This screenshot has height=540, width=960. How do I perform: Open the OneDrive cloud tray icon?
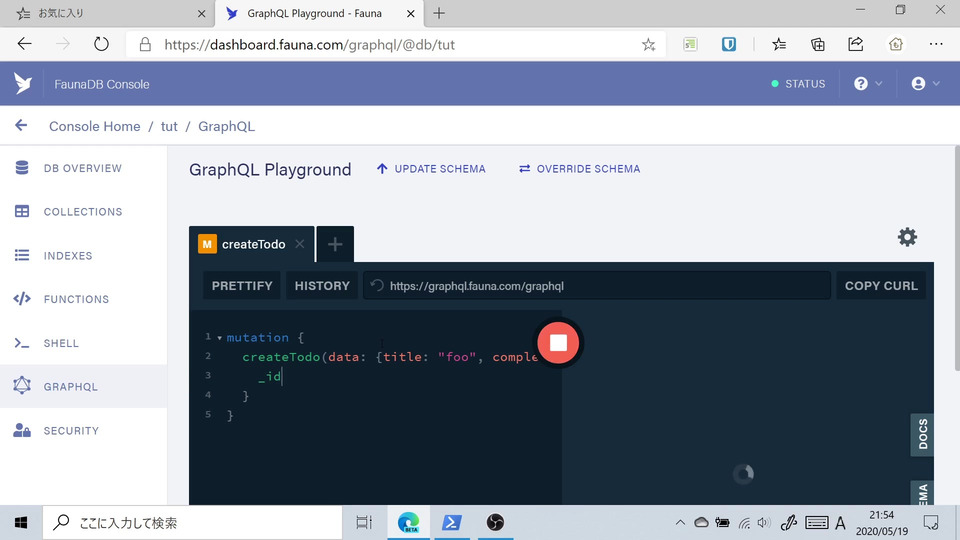pos(702,523)
